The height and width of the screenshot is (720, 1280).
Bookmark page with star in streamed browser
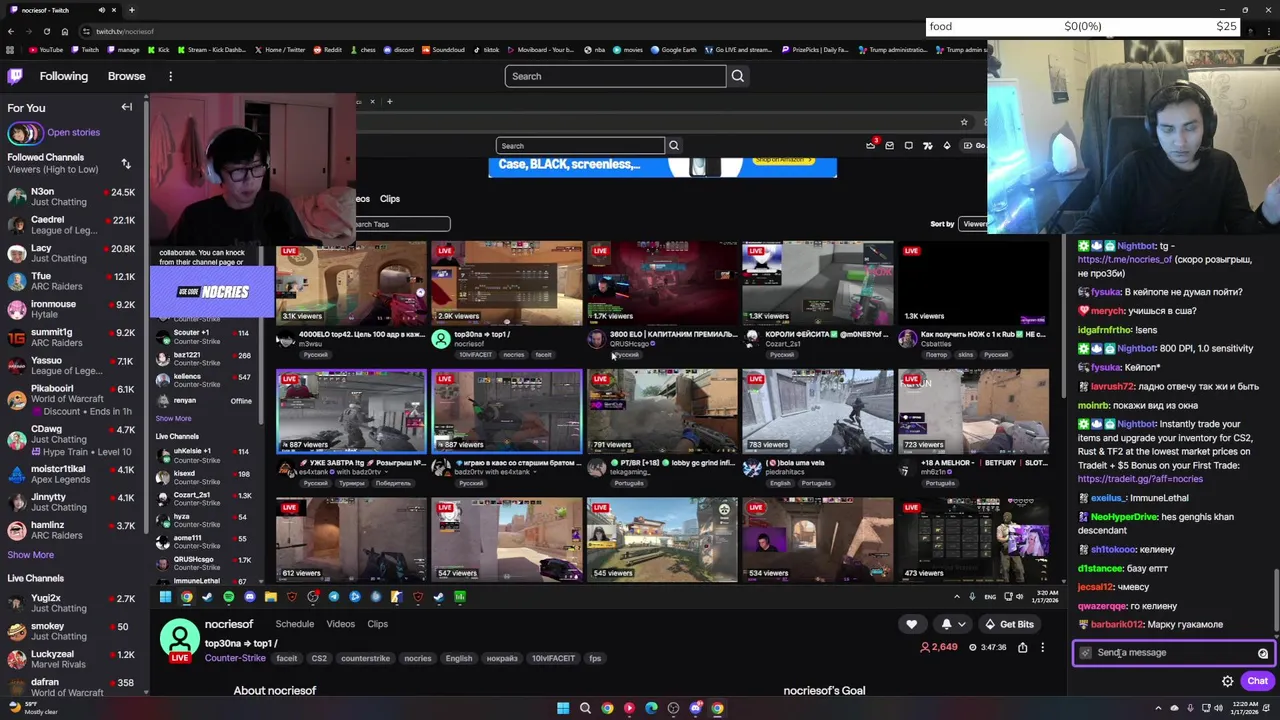pyautogui.click(x=964, y=122)
